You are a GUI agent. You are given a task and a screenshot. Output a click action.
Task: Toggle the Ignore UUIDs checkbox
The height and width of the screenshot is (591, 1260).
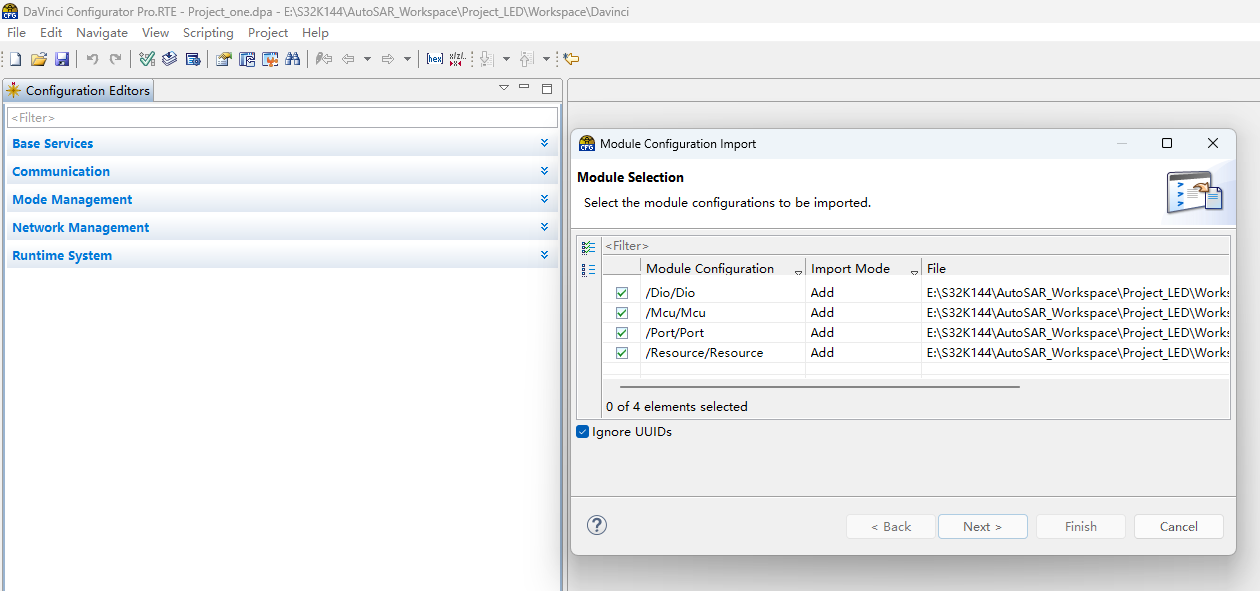(x=583, y=432)
